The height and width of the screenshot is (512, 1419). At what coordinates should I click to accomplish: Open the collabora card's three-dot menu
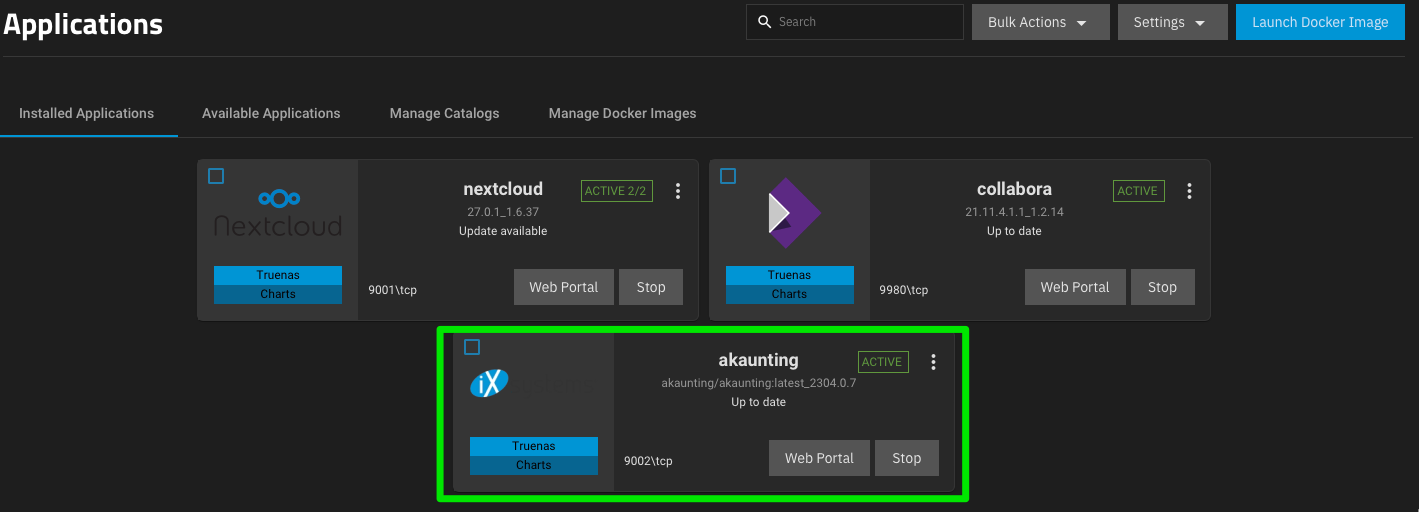tap(1189, 191)
